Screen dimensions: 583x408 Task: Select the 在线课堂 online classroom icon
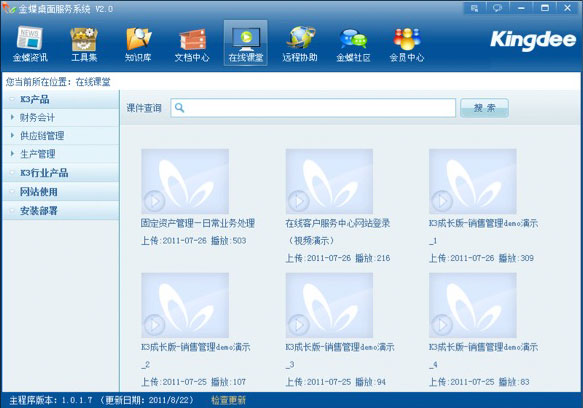[245, 43]
